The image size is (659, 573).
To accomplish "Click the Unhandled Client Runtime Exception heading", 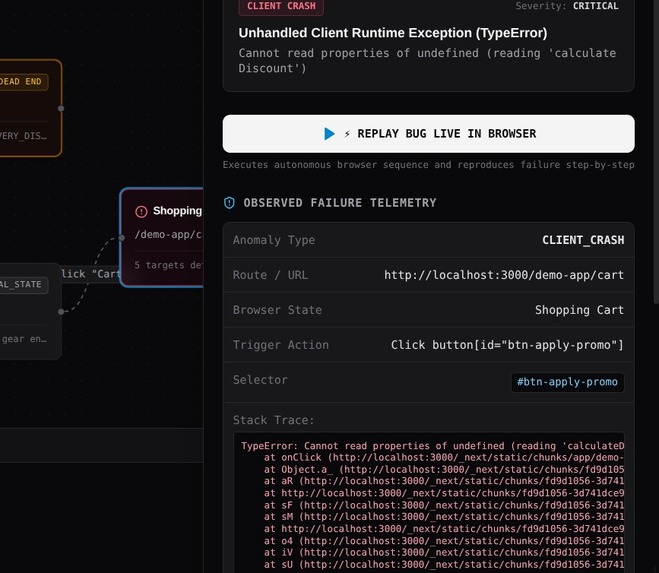I will point(393,33).
